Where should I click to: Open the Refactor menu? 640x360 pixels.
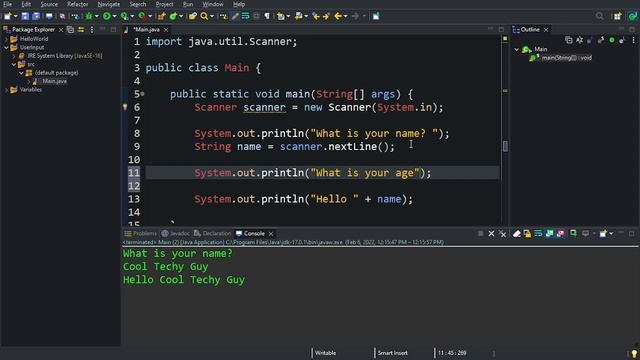coord(78,4)
